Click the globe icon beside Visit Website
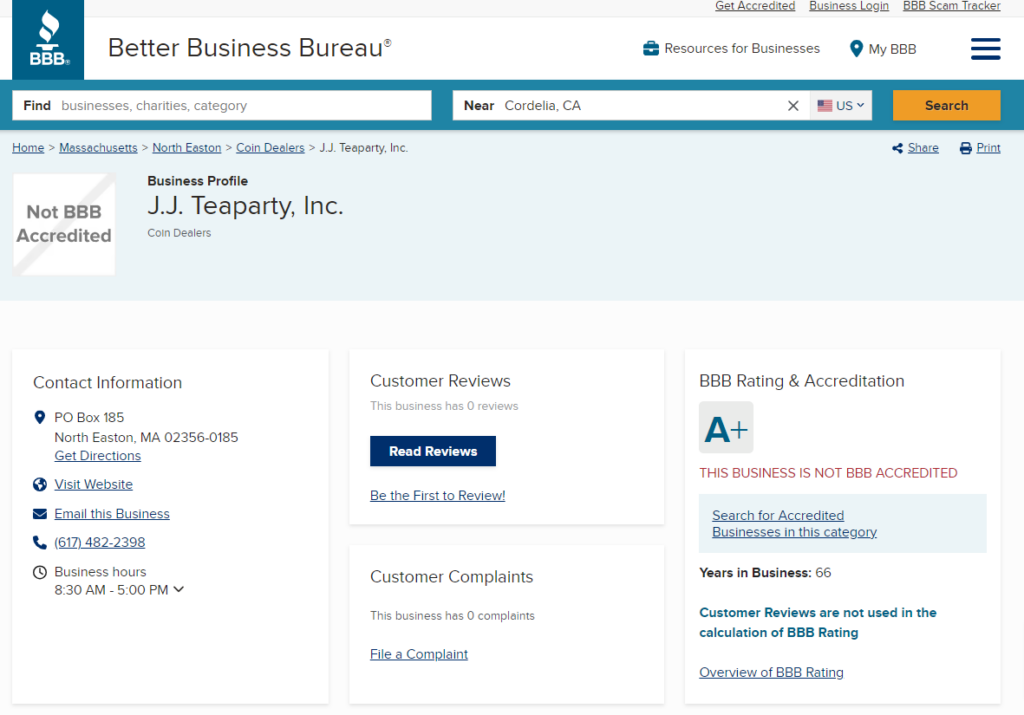This screenshot has width=1024, height=715. (x=40, y=485)
